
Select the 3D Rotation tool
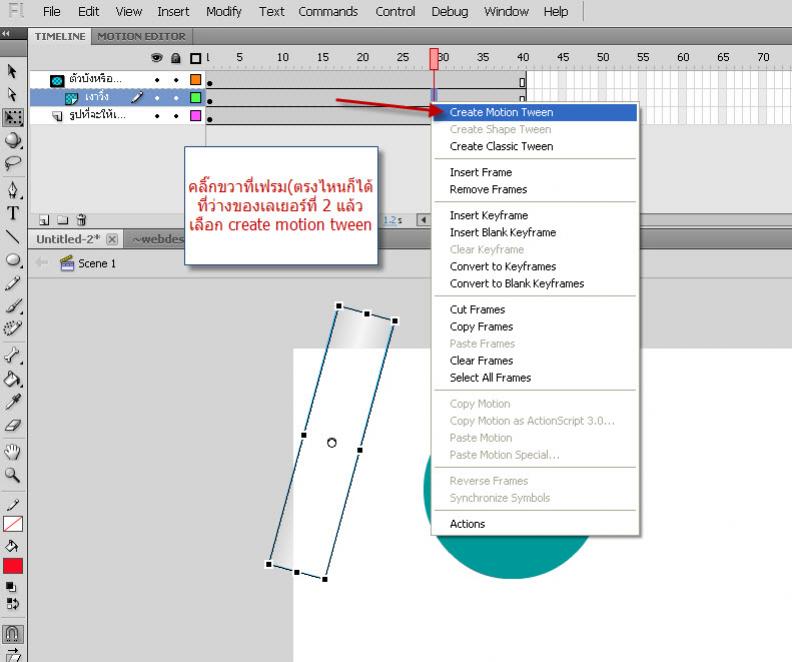click(x=13, y=140)
